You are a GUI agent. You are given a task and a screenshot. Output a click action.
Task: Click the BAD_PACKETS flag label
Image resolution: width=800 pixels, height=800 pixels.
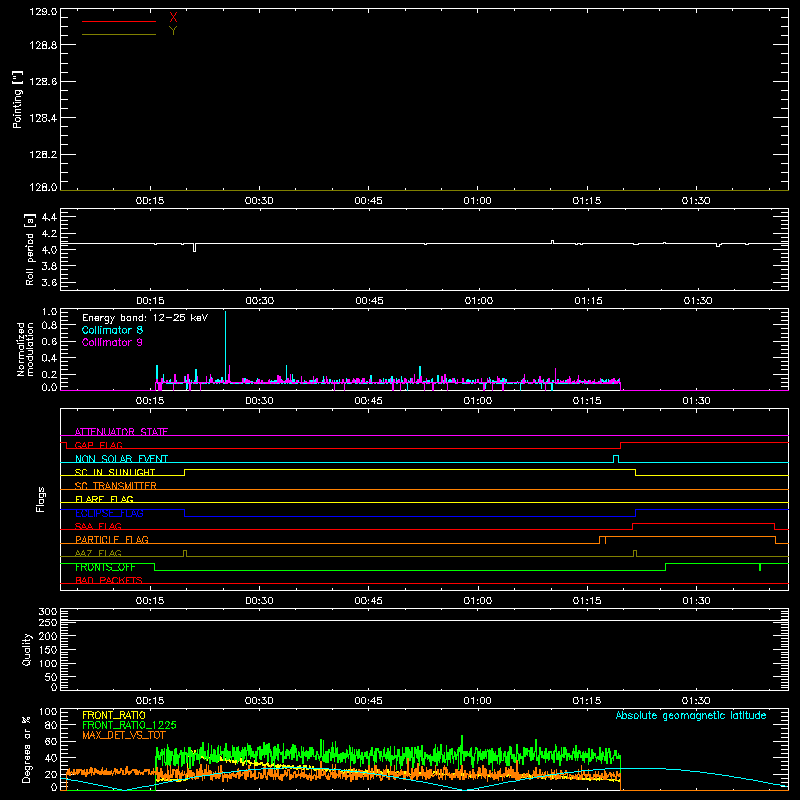[x=109, y=581]
